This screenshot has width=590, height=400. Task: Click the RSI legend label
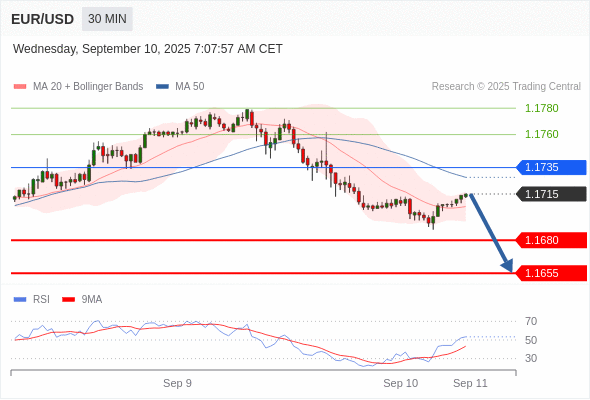click(41, 300)
